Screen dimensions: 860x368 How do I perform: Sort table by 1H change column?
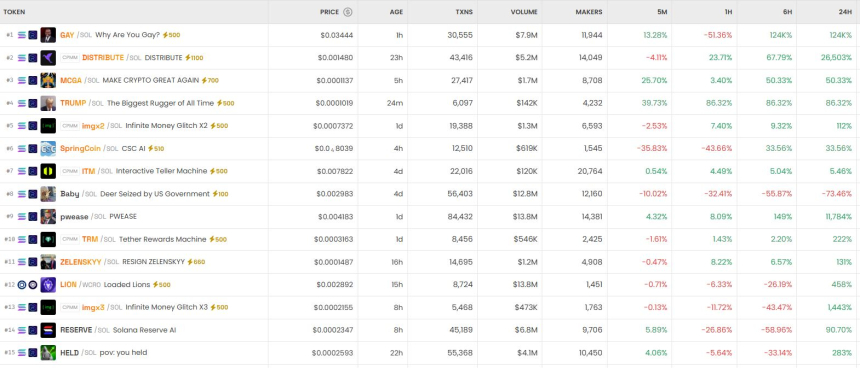coord(727,12)
